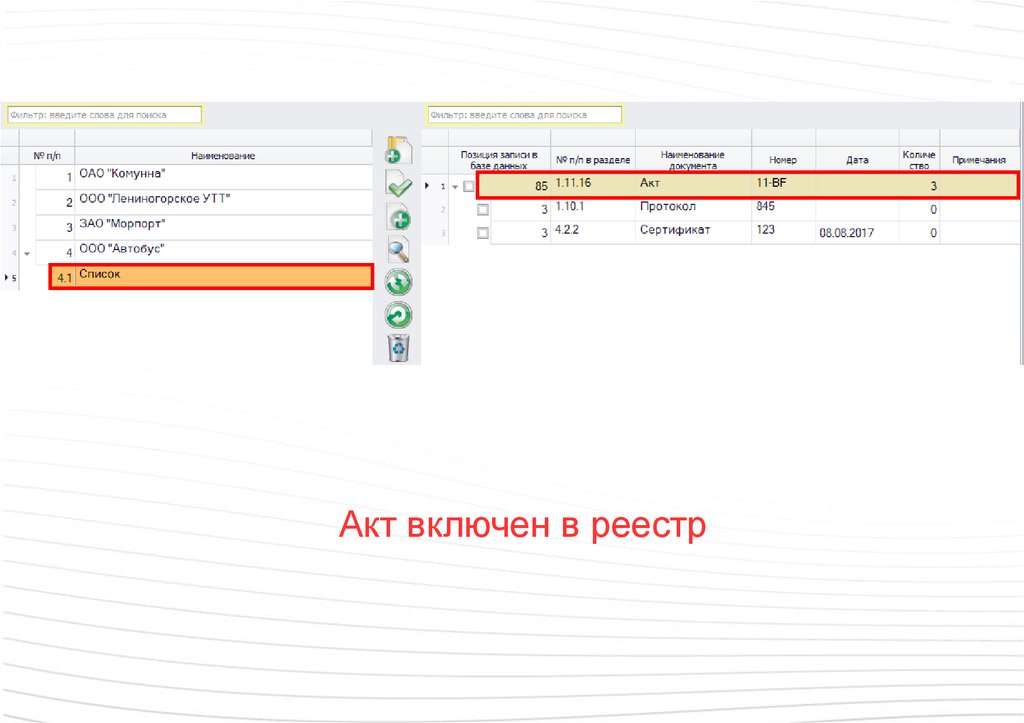Click section number cell 1.11.16
Viewport: 1024px width, 723px height.
(593, 185)
